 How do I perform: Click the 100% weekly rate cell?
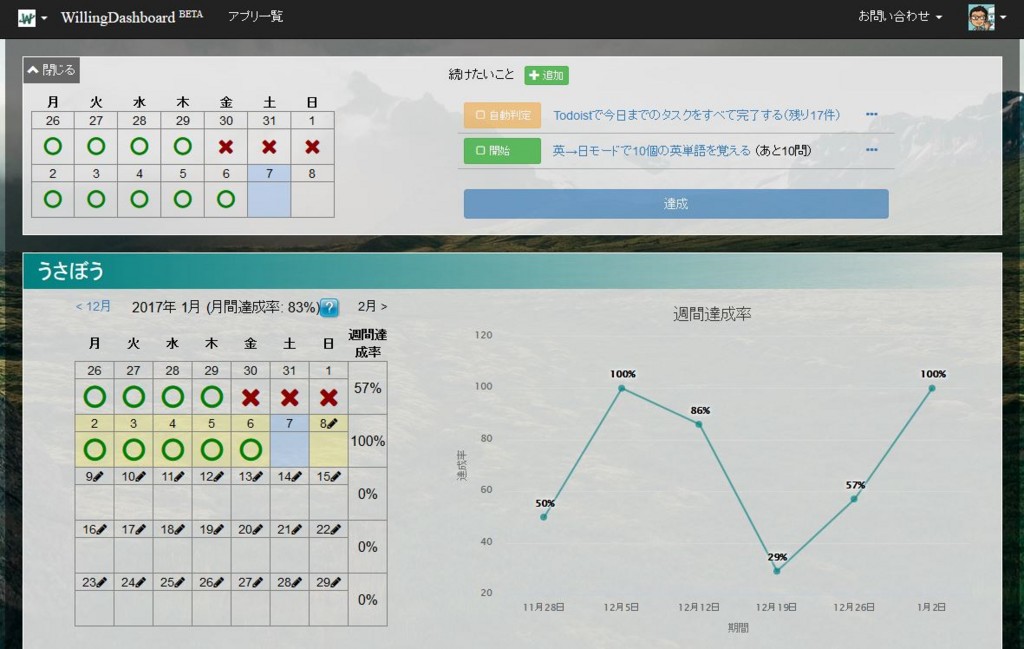pos(368,441)
